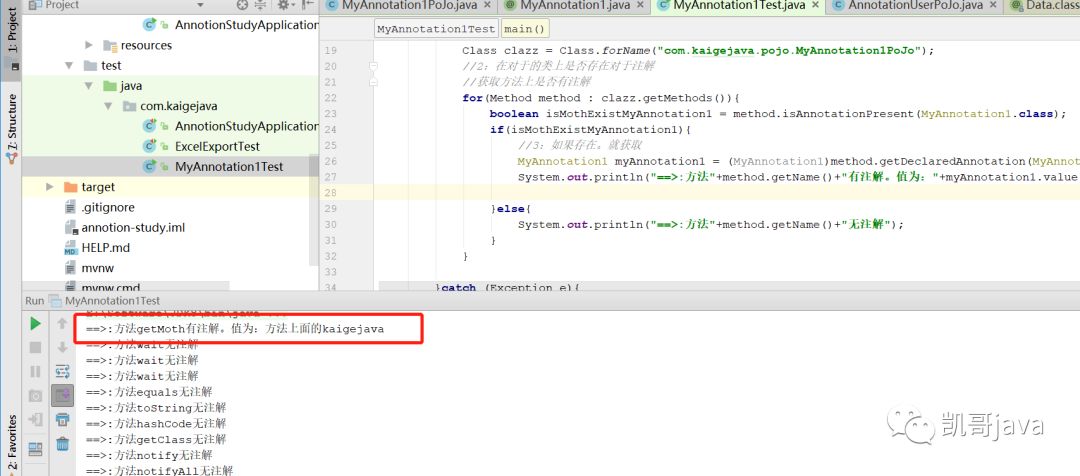Select annotion-study.iml file
Image resolution: width=1080 pixels, height=476 pixels.
click(x=133, y=227)
